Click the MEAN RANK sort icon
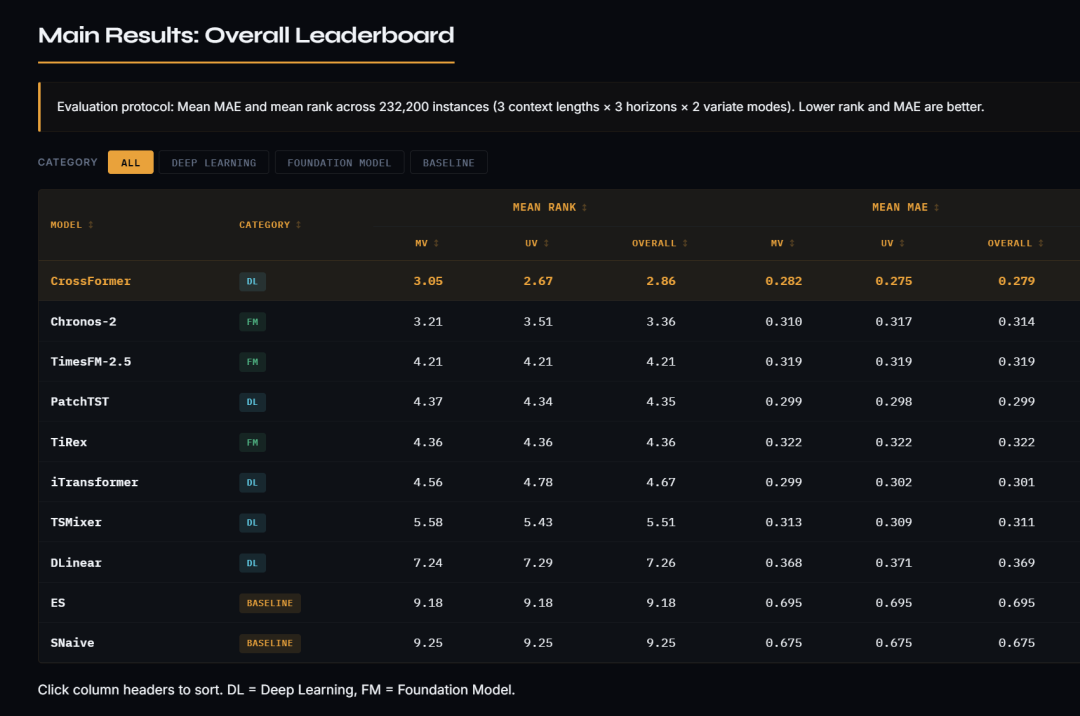This screenshot has width=1080, height=716. point(584,207)
